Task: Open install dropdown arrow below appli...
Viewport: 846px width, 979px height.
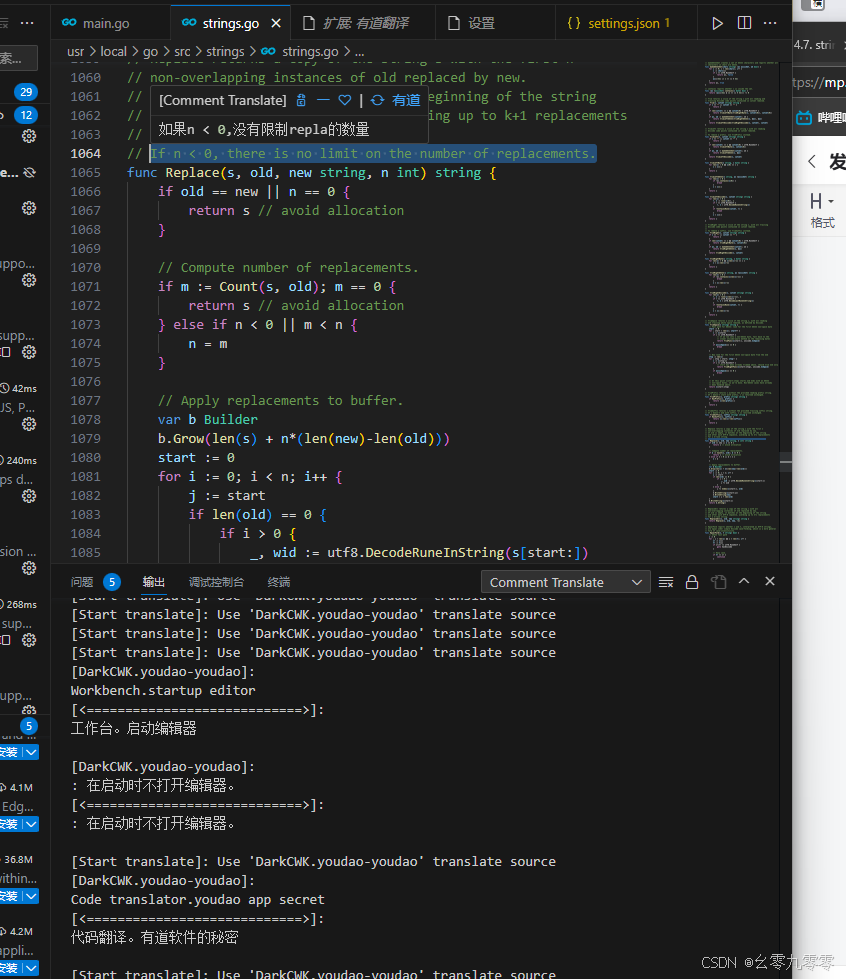Action: [31, 968]
